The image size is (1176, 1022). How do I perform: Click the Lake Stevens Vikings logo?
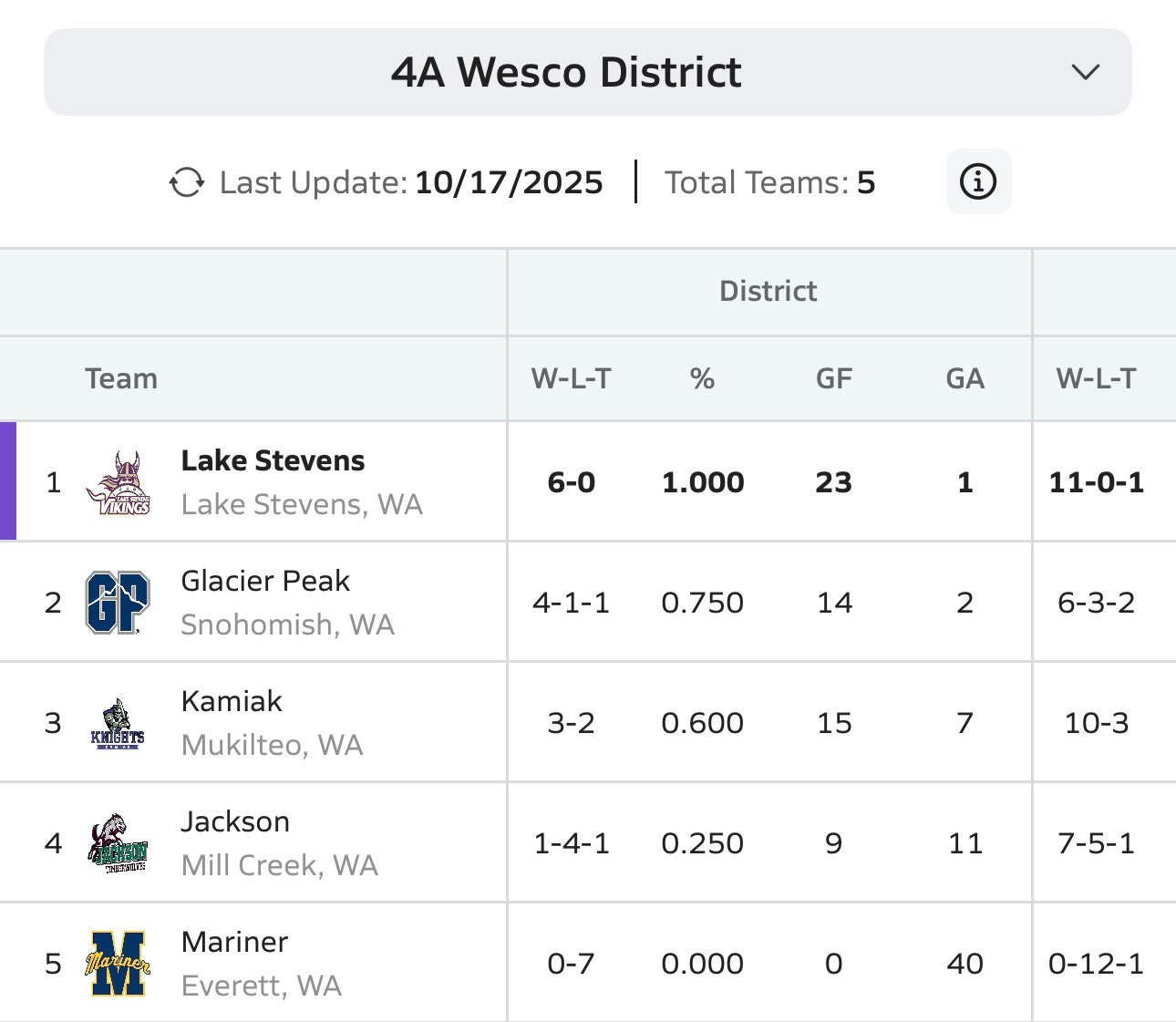[119, 482]
